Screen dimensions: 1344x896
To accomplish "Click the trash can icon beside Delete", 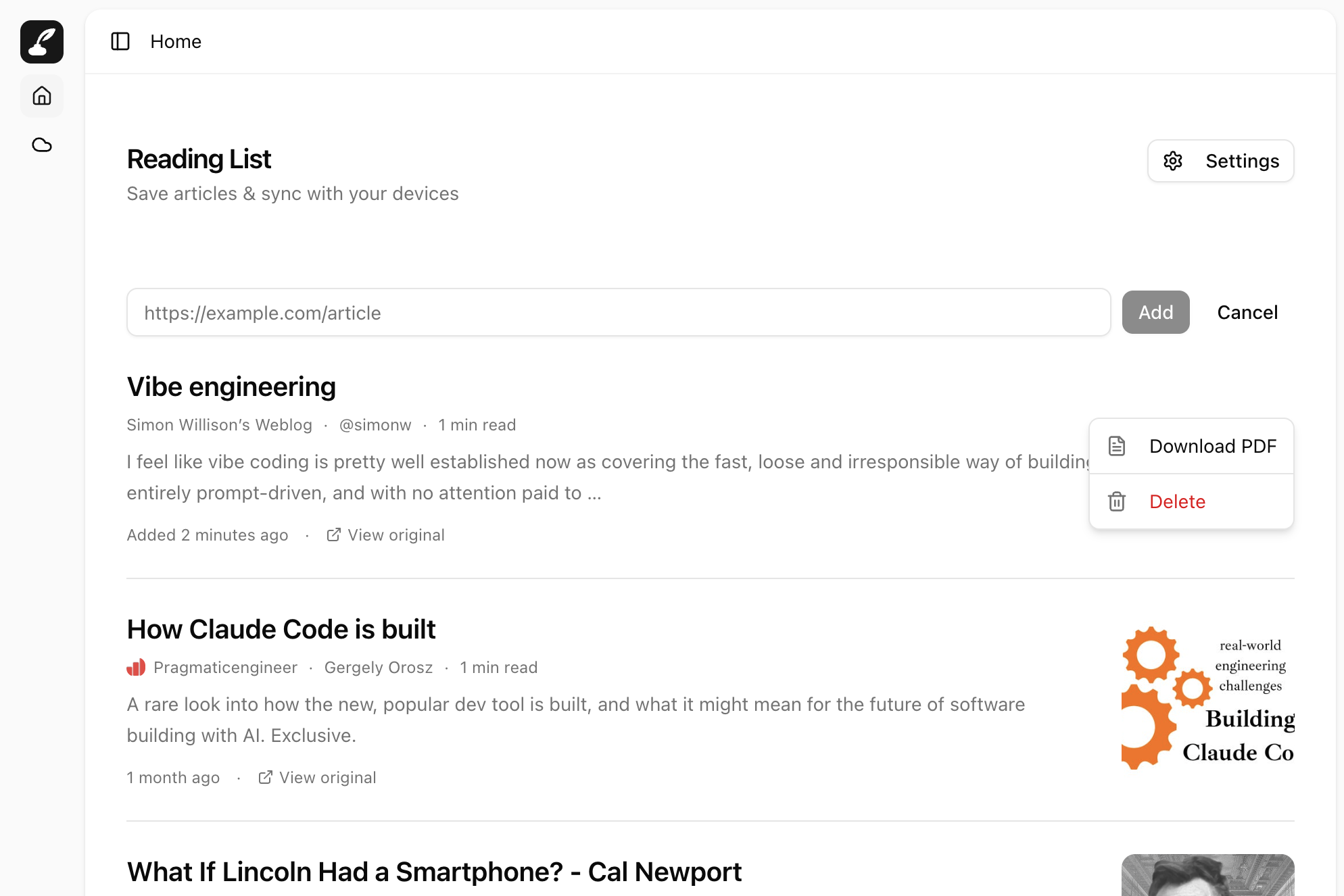I will (1117, 501).
